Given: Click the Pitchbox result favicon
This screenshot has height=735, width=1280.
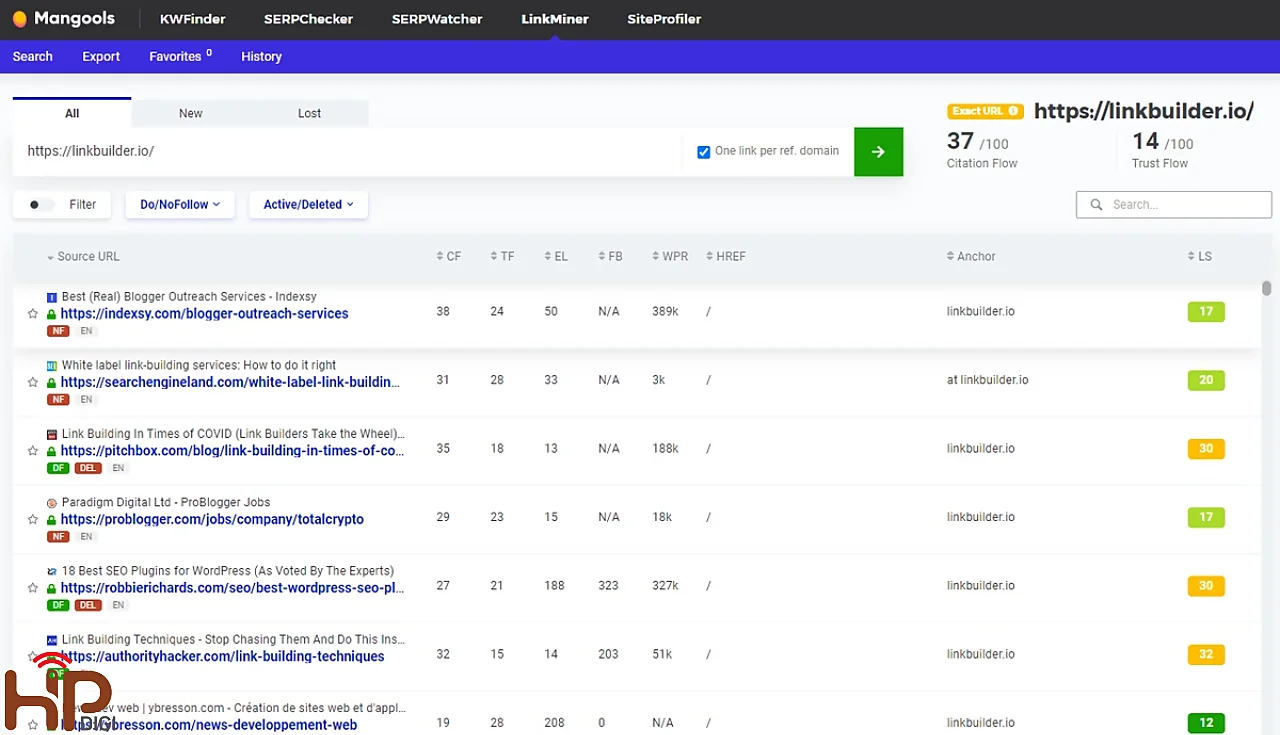Looking at the screenshot, I should [x=52, y=434].
